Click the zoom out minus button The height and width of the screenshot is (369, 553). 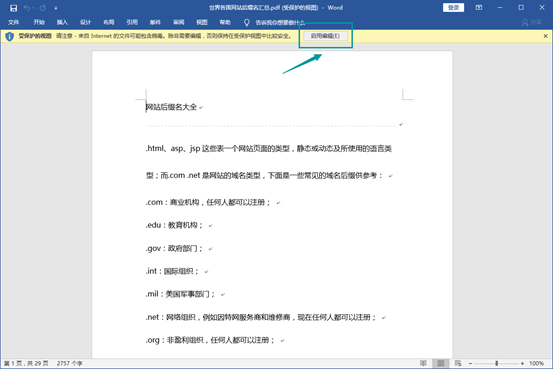[470, 363]
